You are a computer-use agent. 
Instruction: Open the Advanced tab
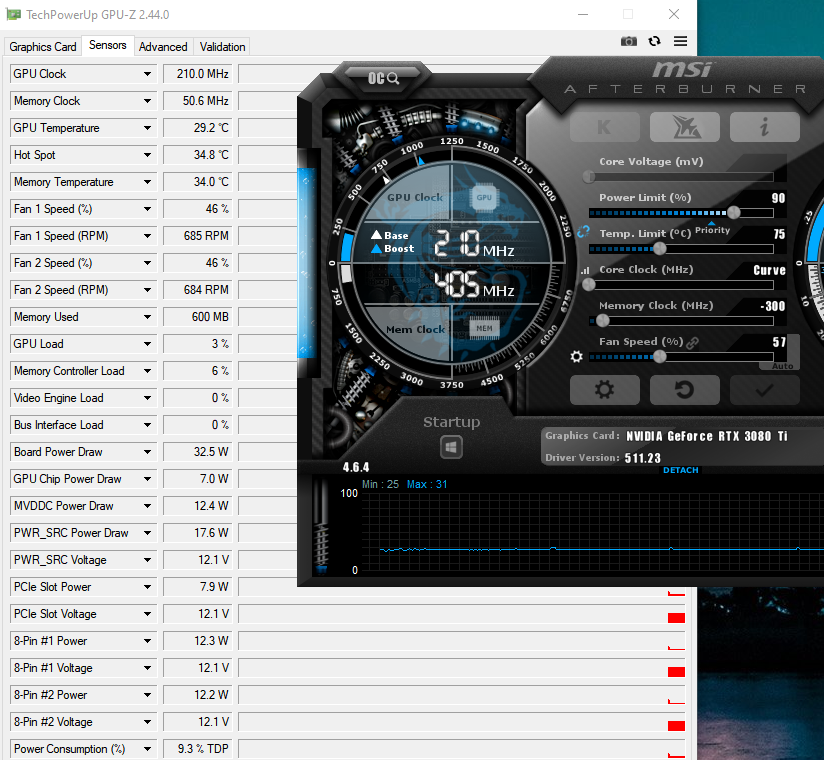[163, 47]
